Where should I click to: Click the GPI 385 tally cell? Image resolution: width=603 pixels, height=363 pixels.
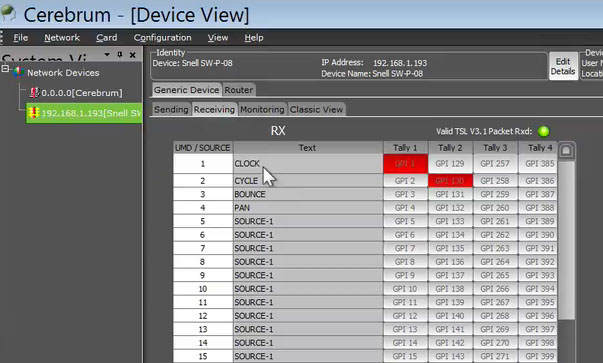pos(538,164)
